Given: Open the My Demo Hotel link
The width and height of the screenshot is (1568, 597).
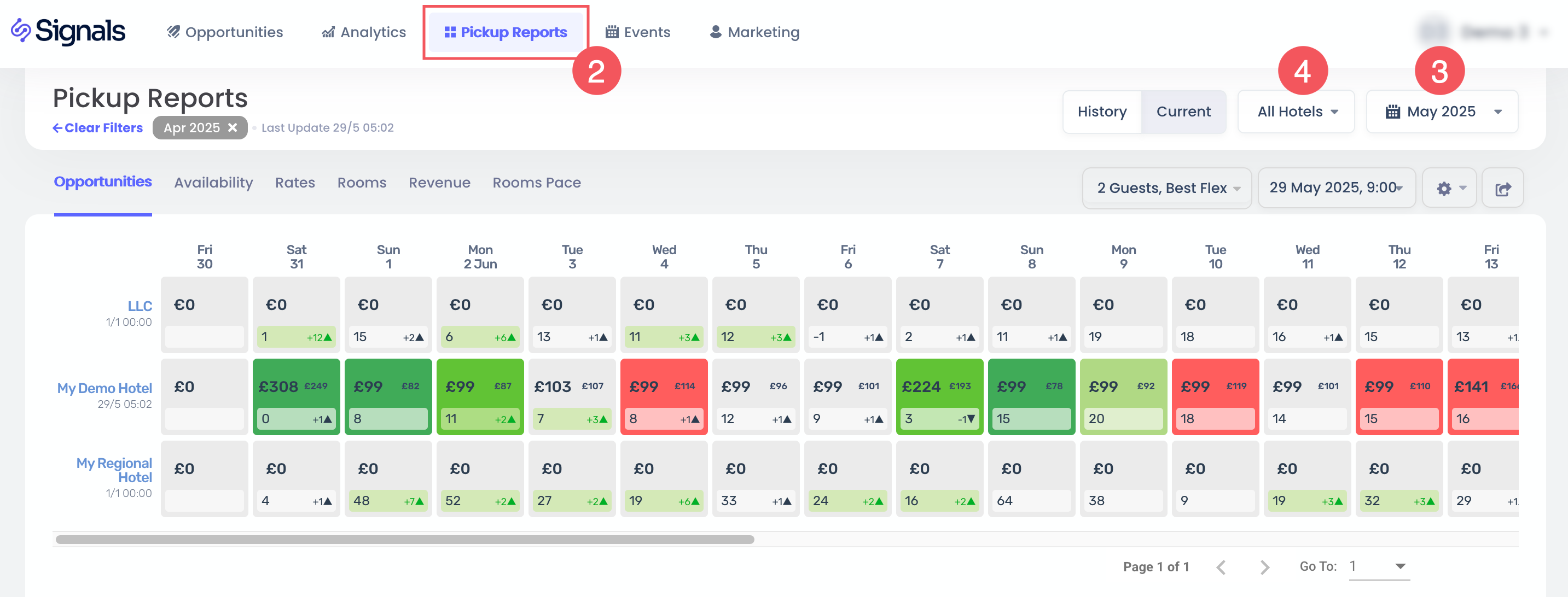Looking at the screenshot, I should [104, 388].
